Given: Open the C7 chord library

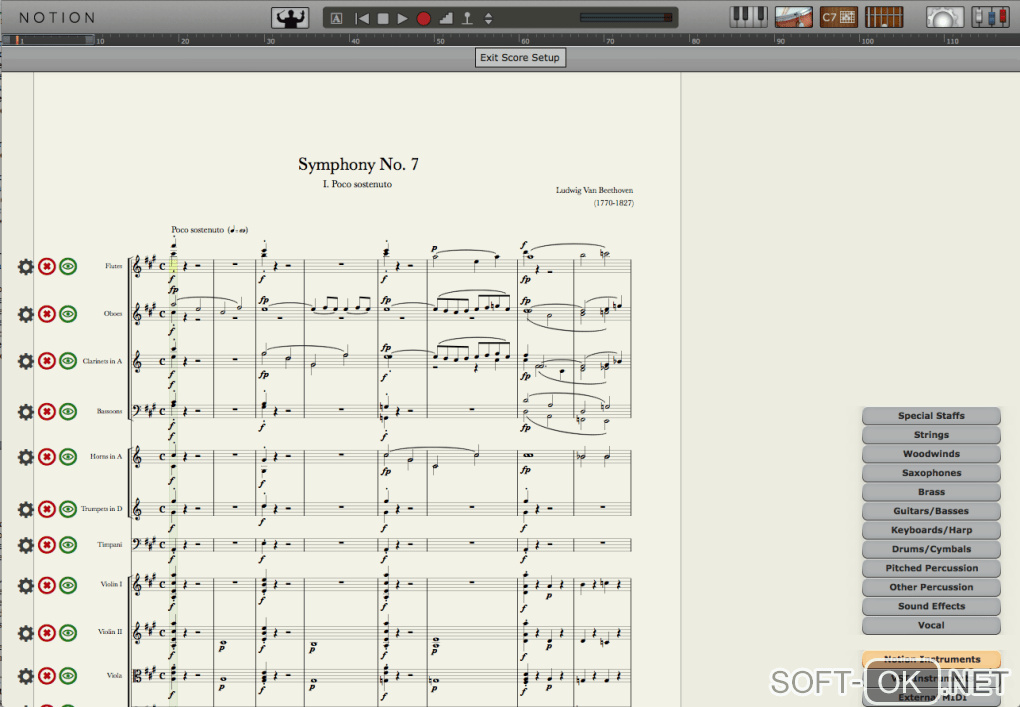Looking at the screenshot, I should 839,17.
